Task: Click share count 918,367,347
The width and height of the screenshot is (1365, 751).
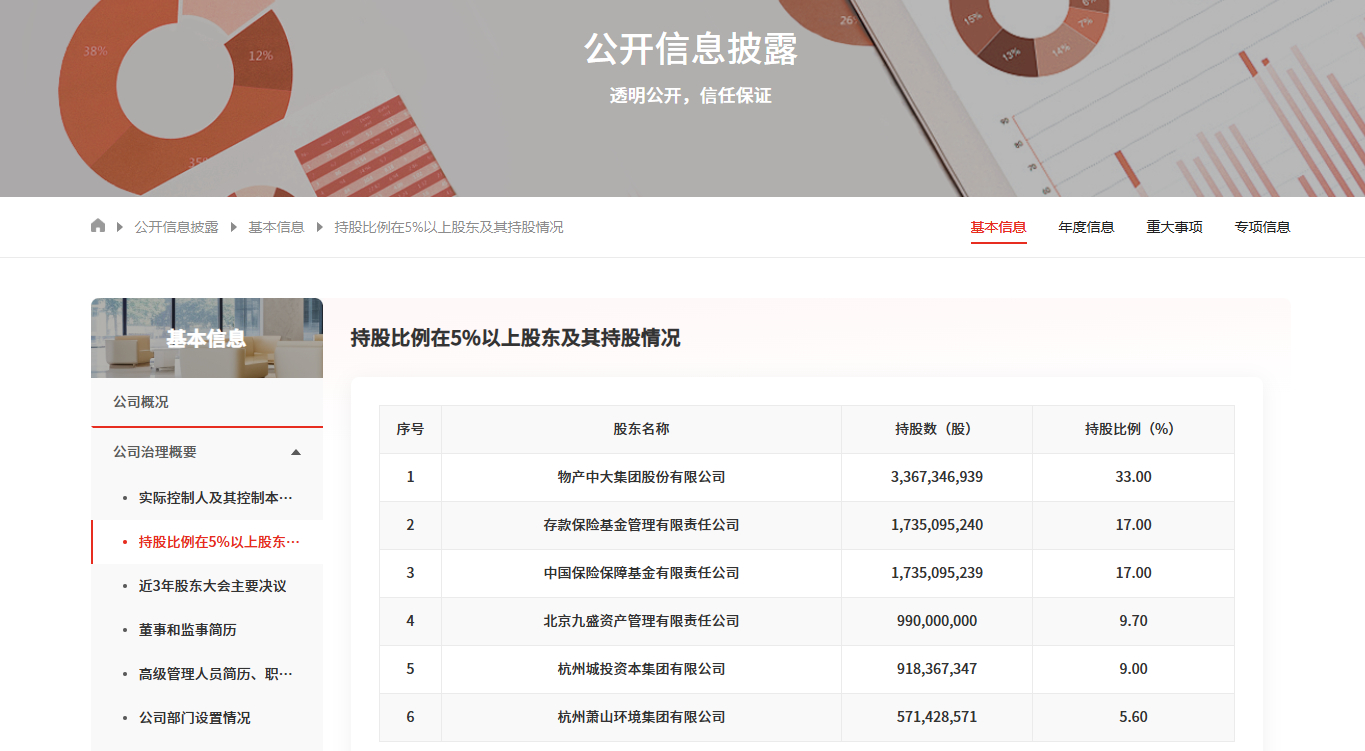Action: click(x=937, y=669)
